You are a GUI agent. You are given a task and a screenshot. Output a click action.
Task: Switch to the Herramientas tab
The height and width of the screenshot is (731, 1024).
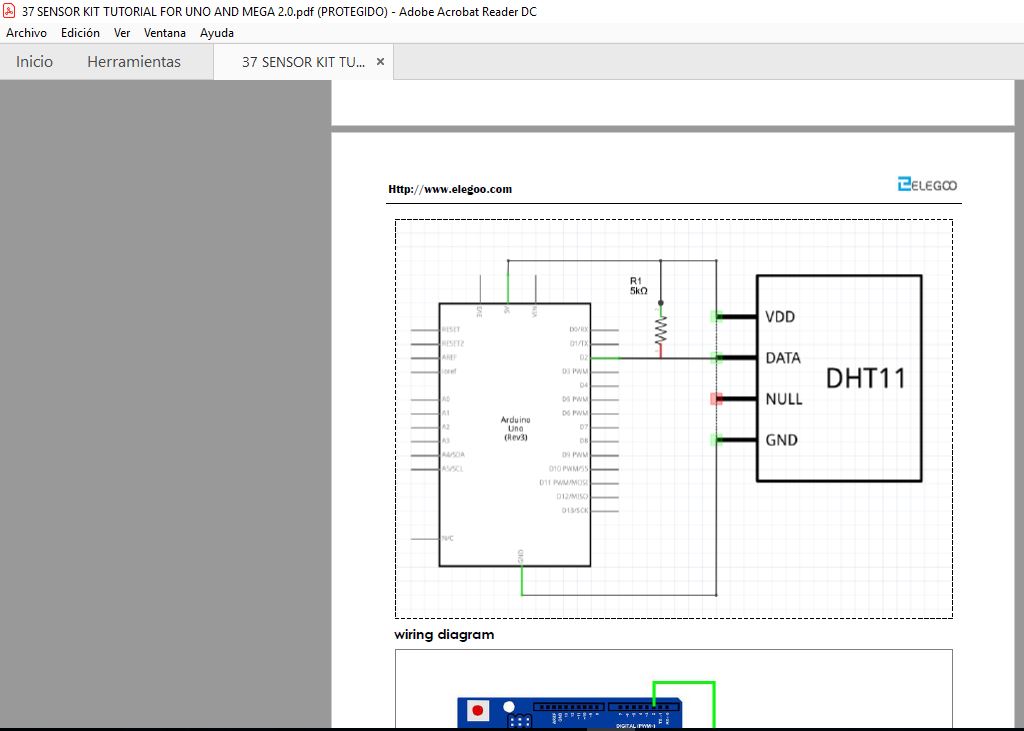click(134, 61)
